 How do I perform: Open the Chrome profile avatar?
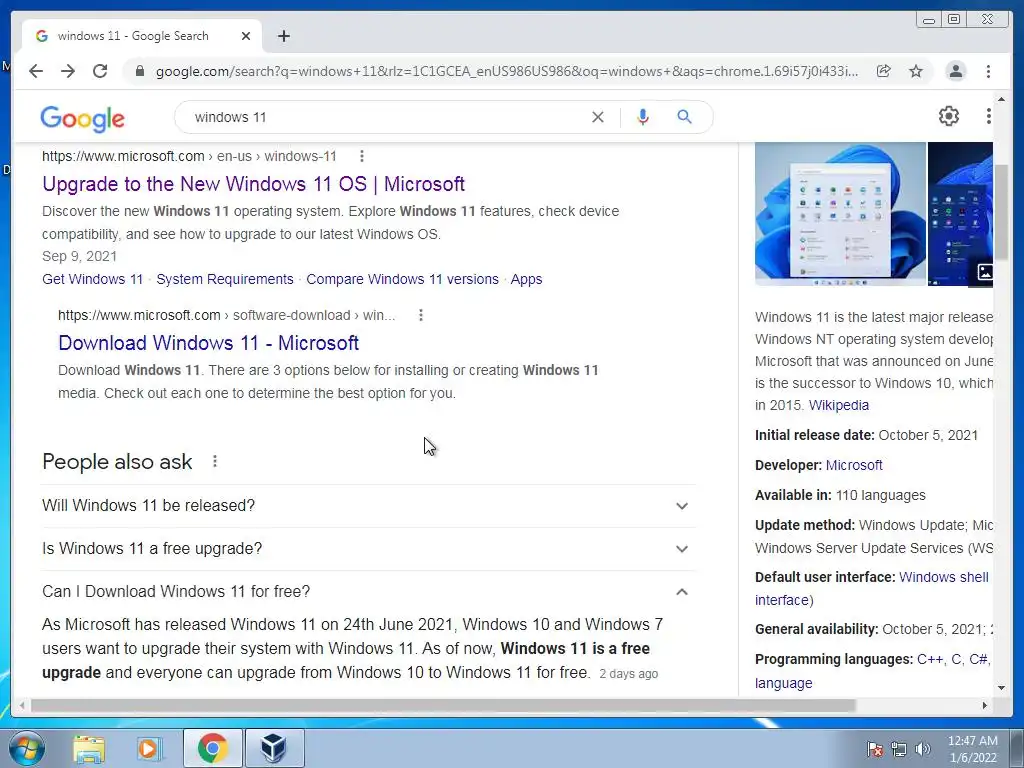click(955, 71)
